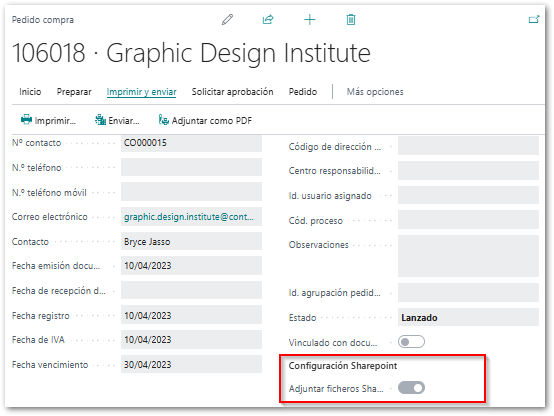Toggle Adjuntar ficheros Sharepoint switch

411,388
